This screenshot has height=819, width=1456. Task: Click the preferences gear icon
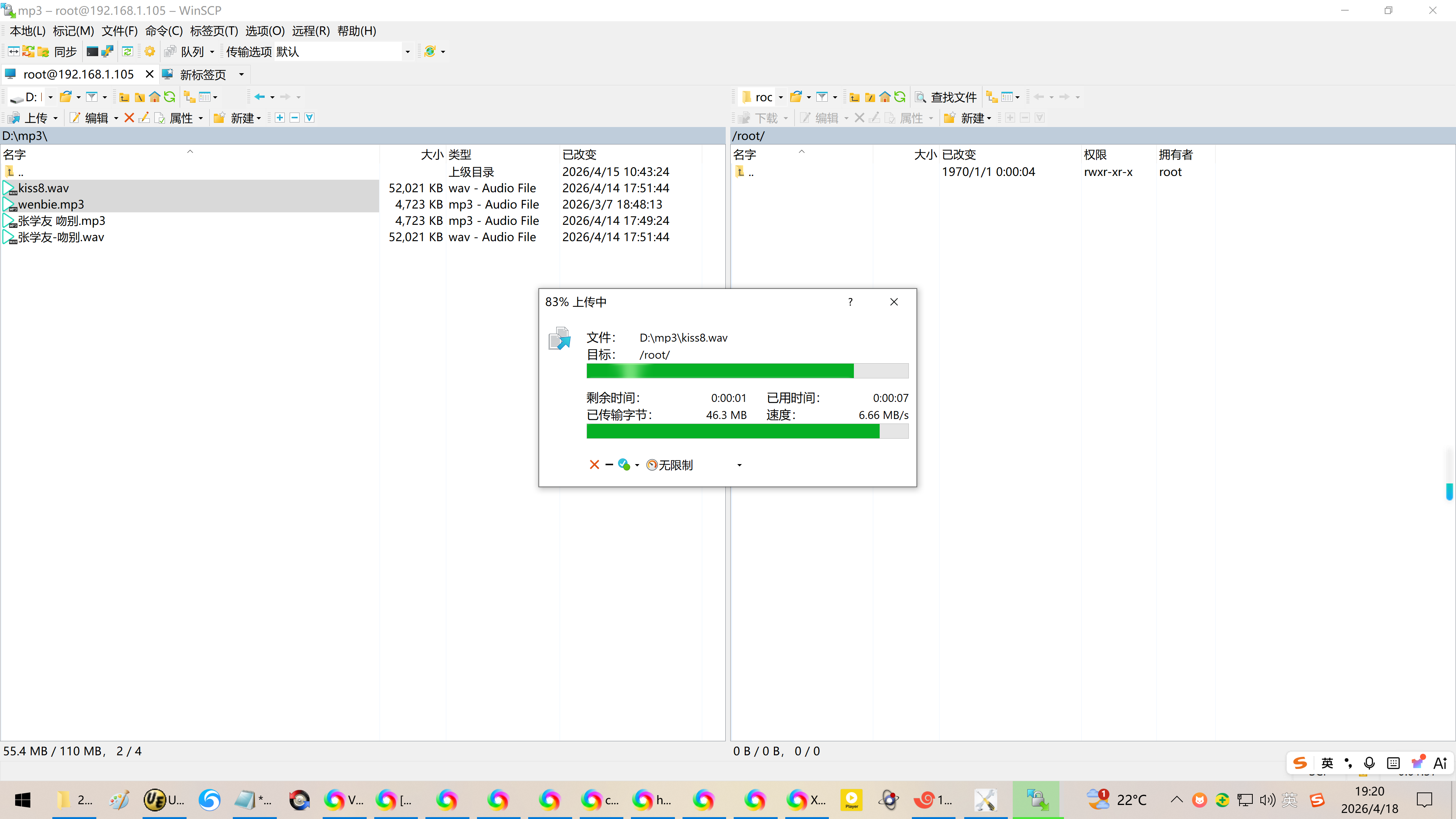point(150,52)
